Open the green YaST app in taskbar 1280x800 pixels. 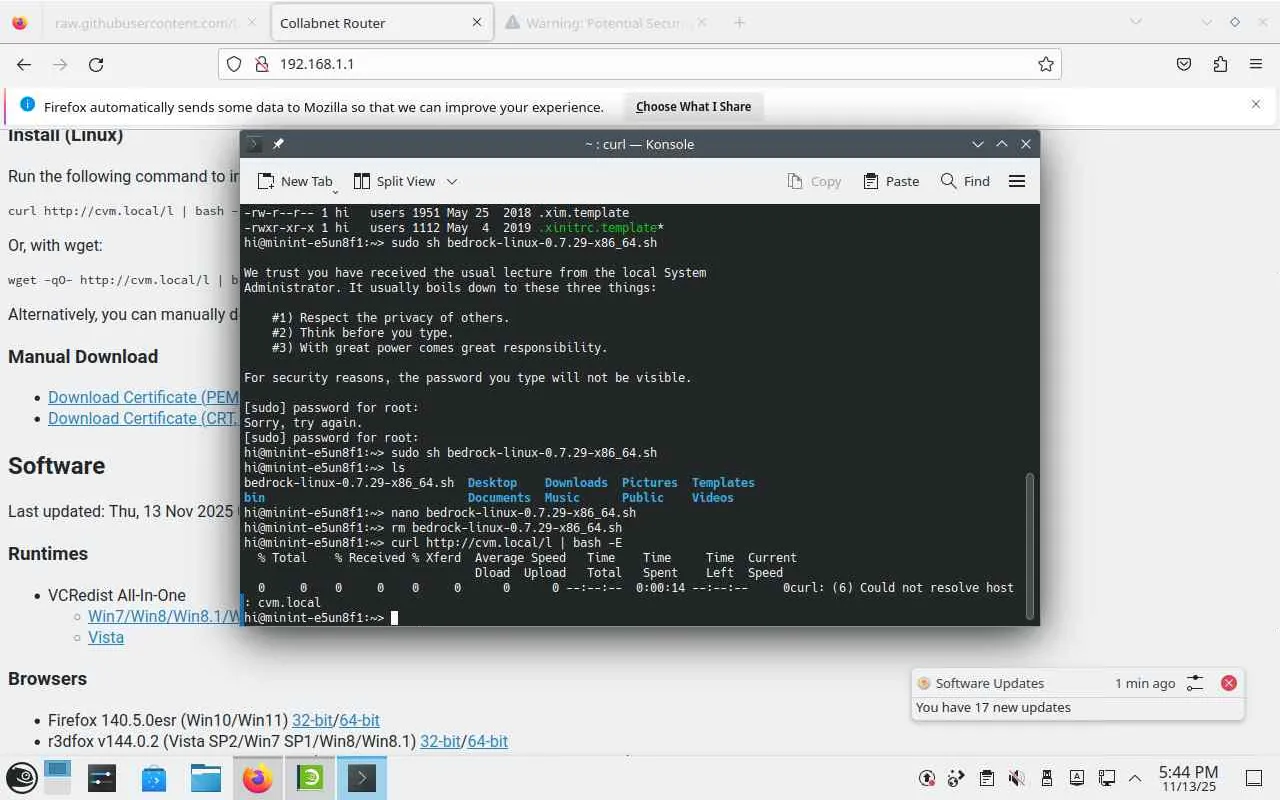(x=310, y=778)
